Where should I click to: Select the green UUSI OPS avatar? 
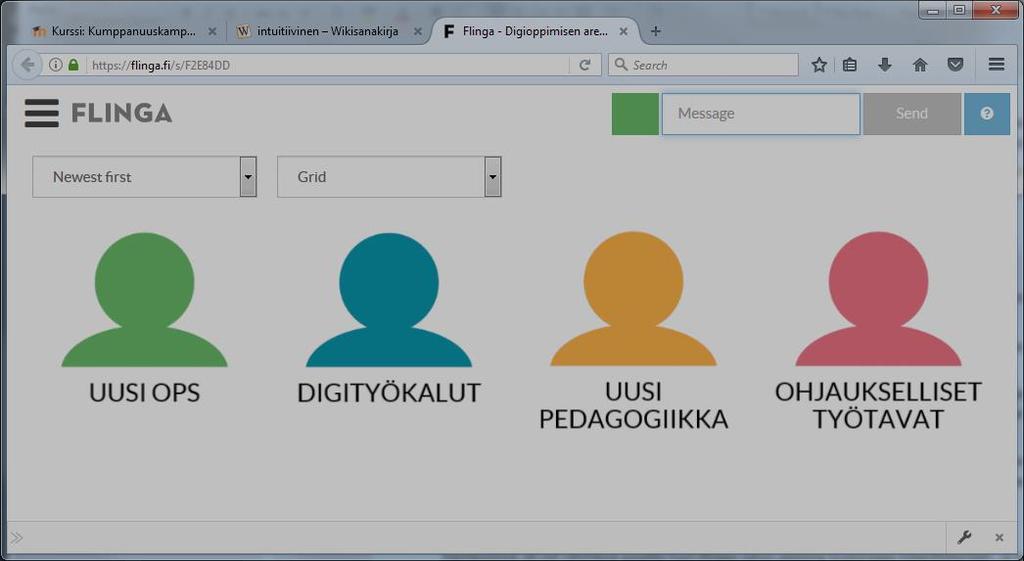(144, 300)
